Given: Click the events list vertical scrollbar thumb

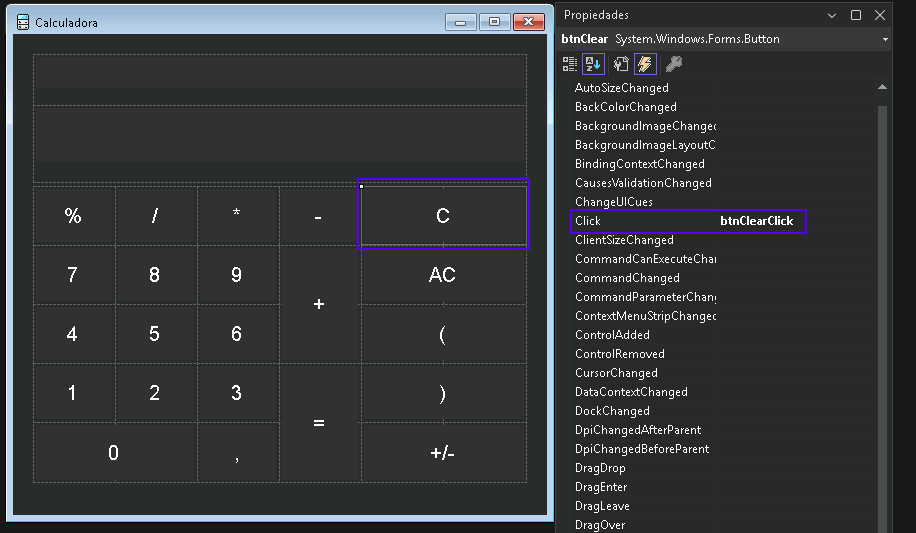Looking at the screenshot, I should 882,319.
